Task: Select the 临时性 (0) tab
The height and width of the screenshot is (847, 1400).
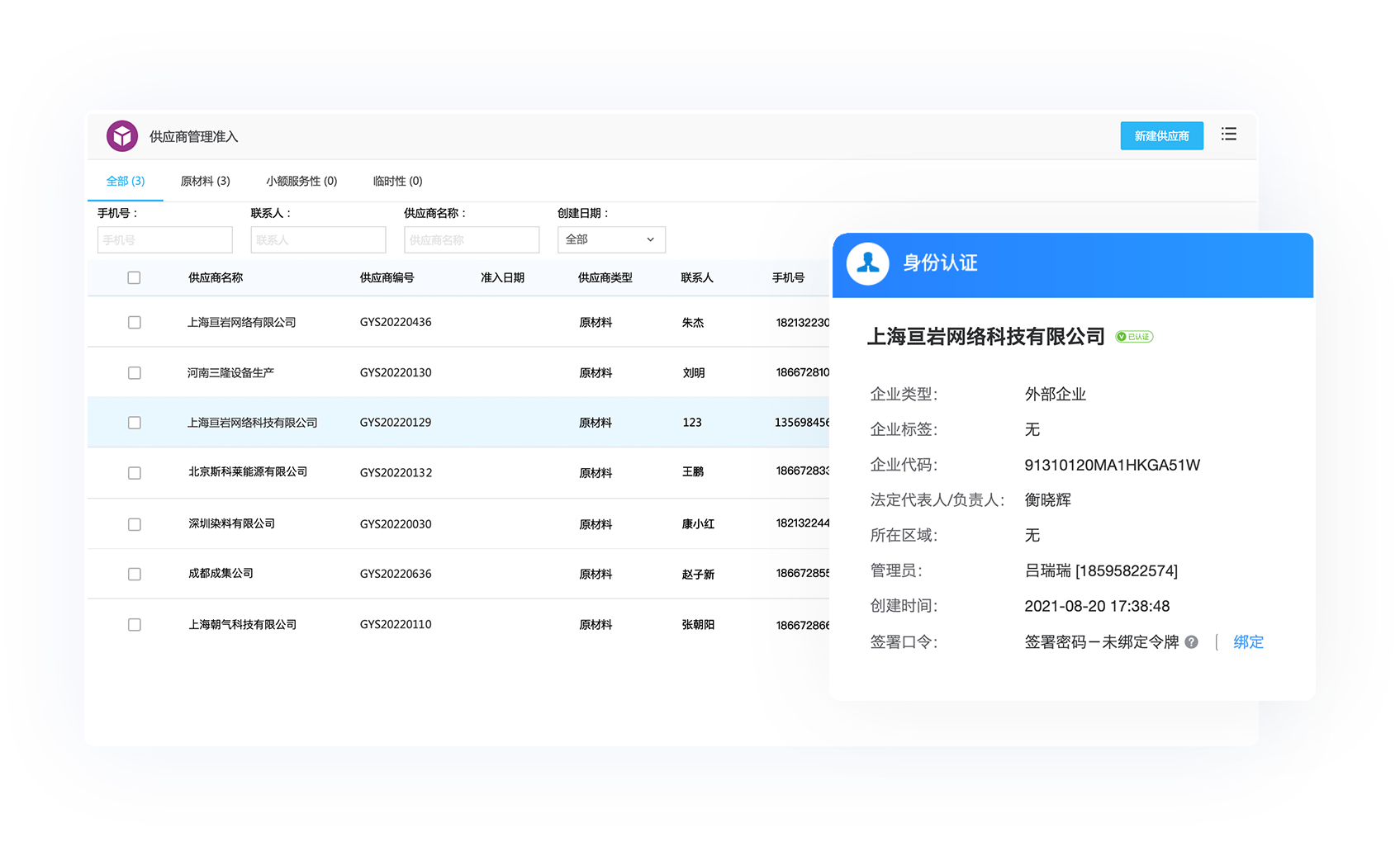Action: click(397, 182)
